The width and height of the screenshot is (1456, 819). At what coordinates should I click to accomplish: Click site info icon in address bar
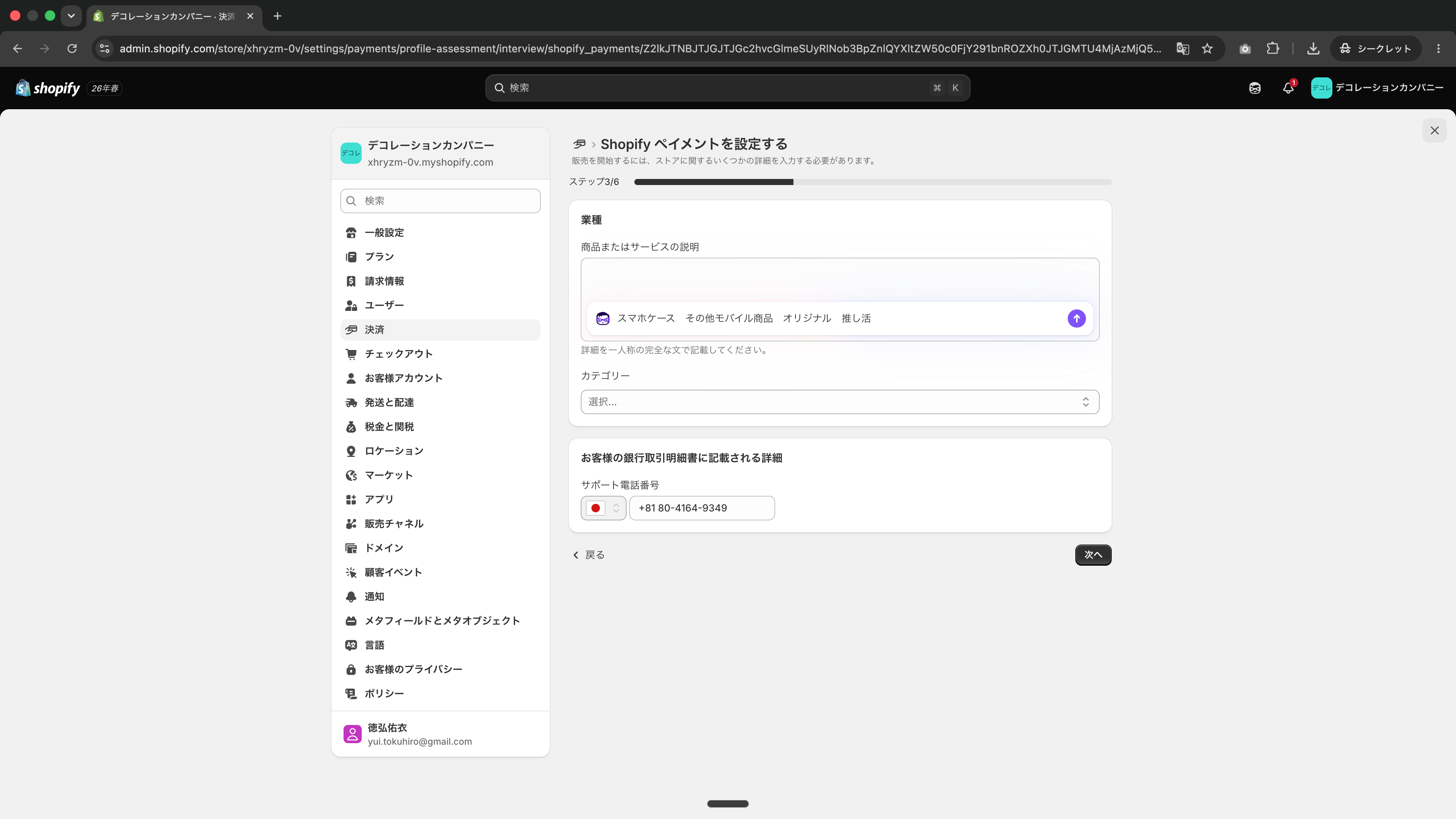tap(105, 49)
